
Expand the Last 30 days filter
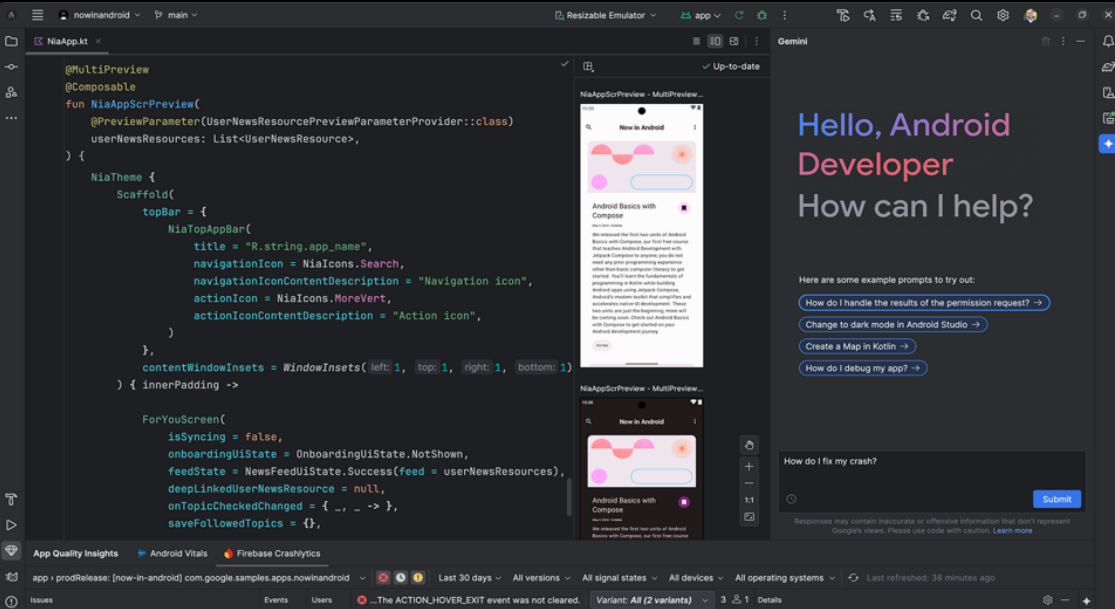(x=469, y=578)
